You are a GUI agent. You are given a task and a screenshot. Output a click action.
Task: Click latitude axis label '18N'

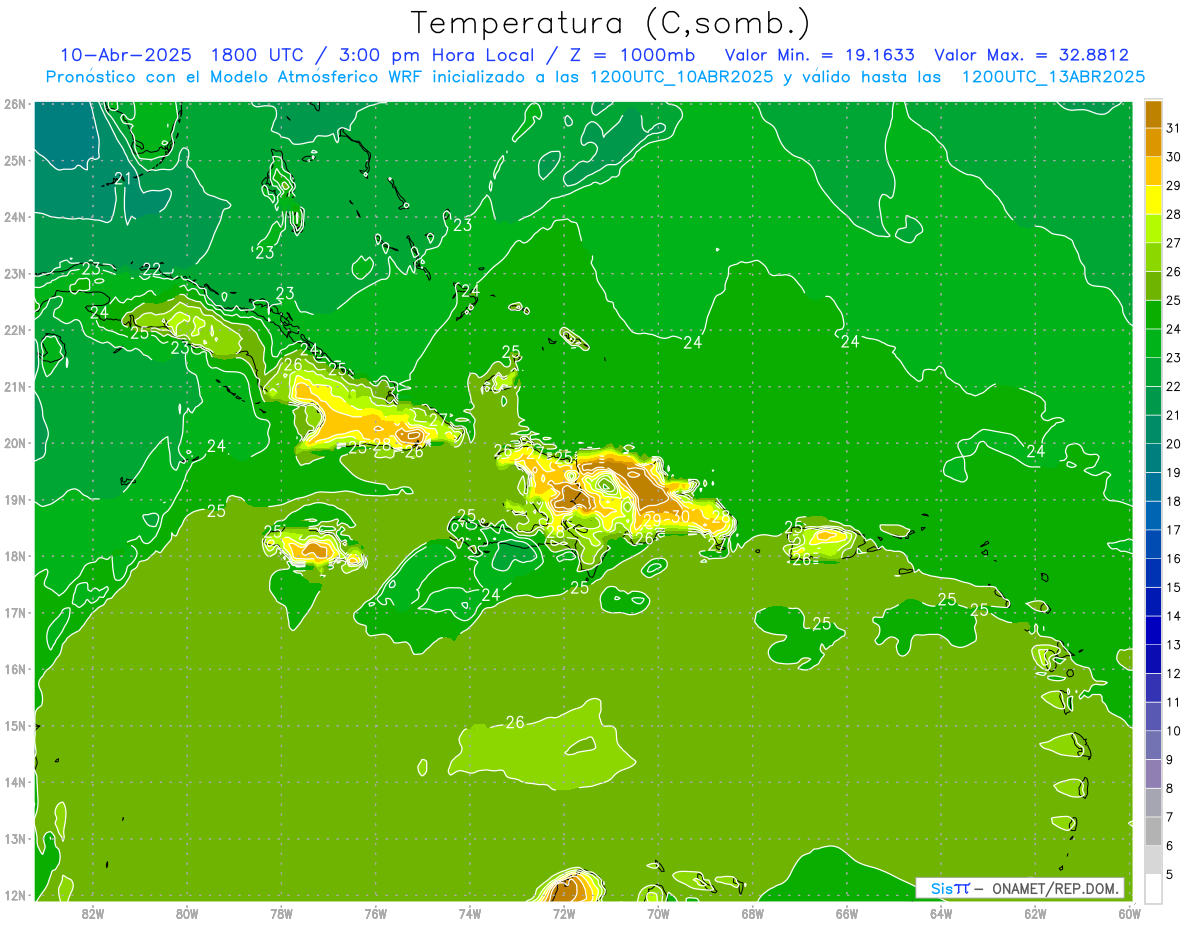(14, 556)
